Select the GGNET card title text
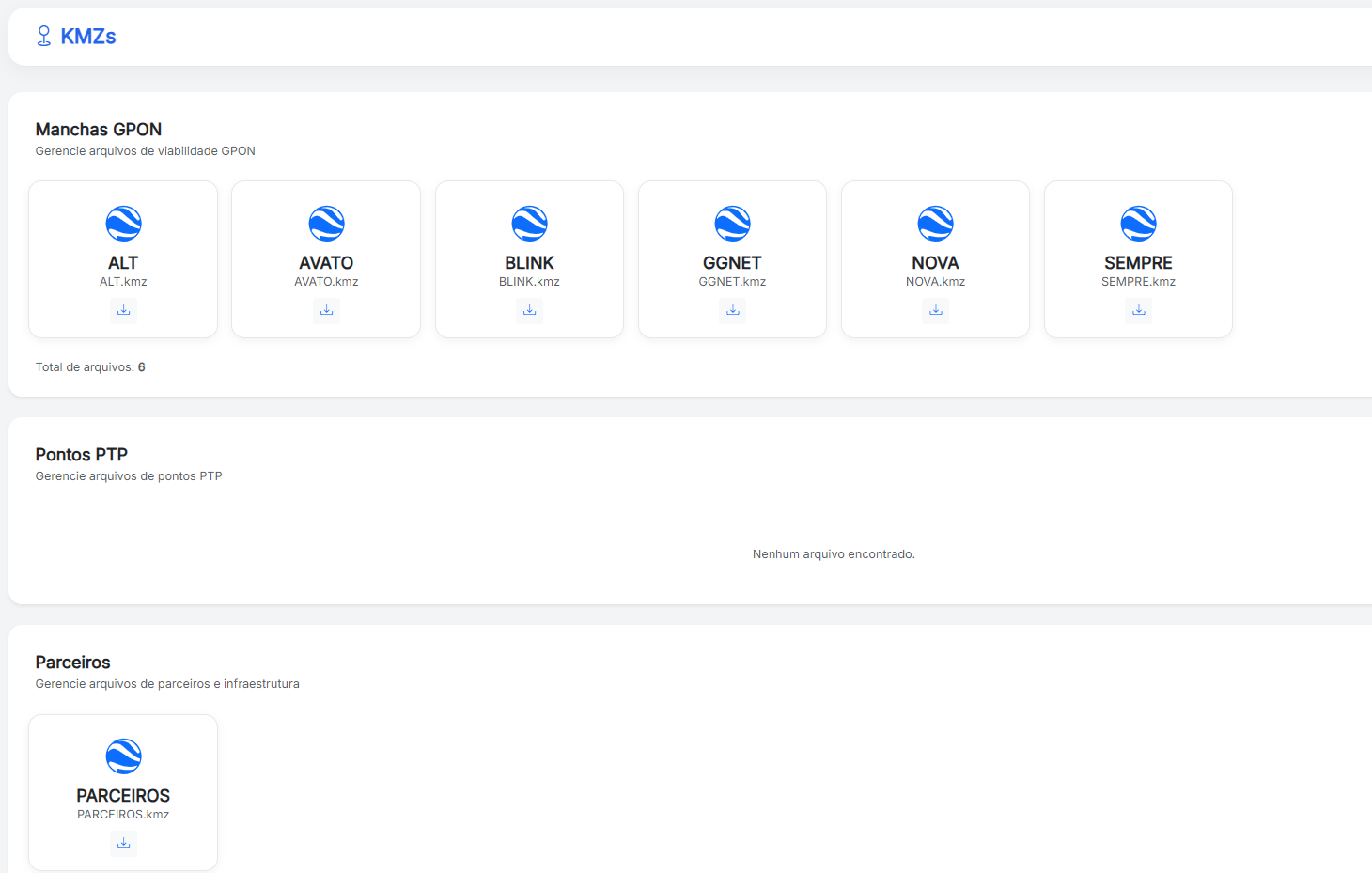The image size is (1372, 873). (x=732, y=263)
